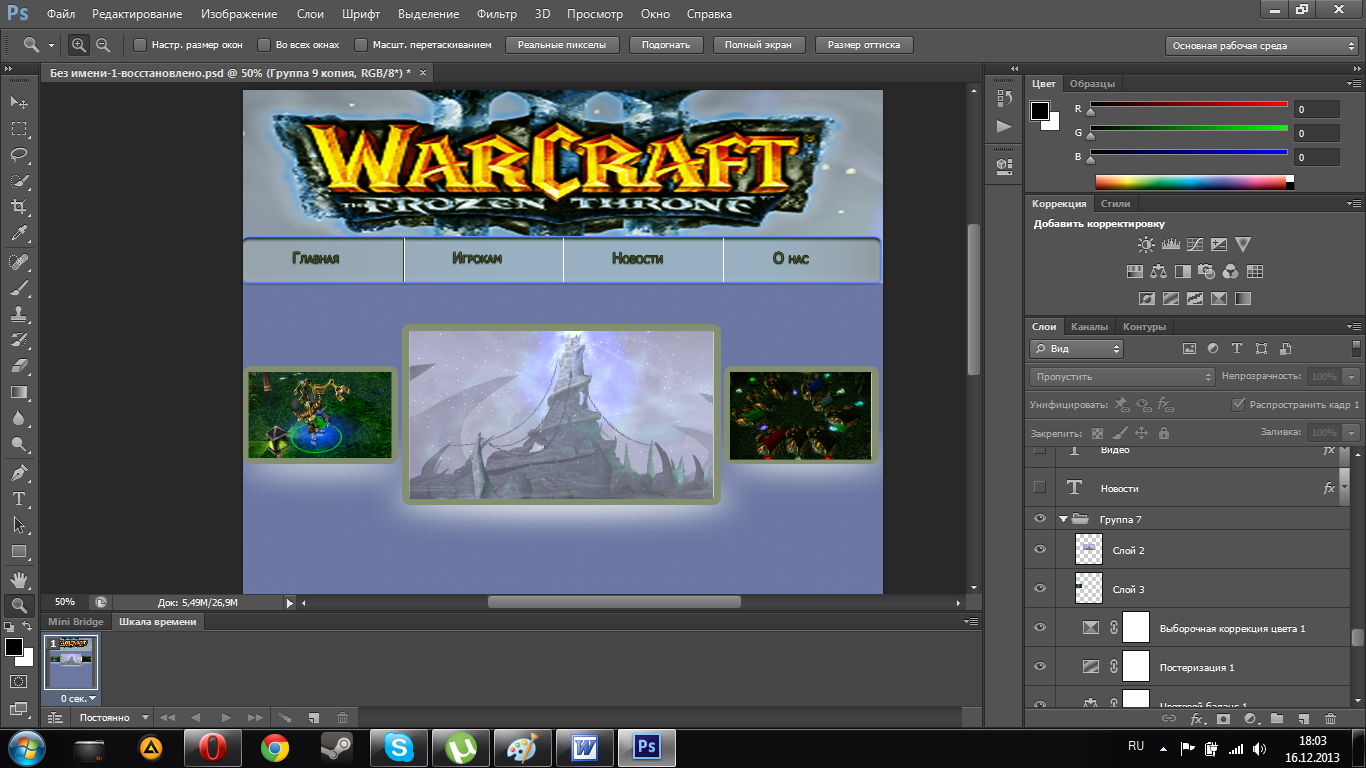Open the frame delay '0 сек.' dropdown
The height and width of the screenshot is (768, 1366).
[x=79, y=698]
